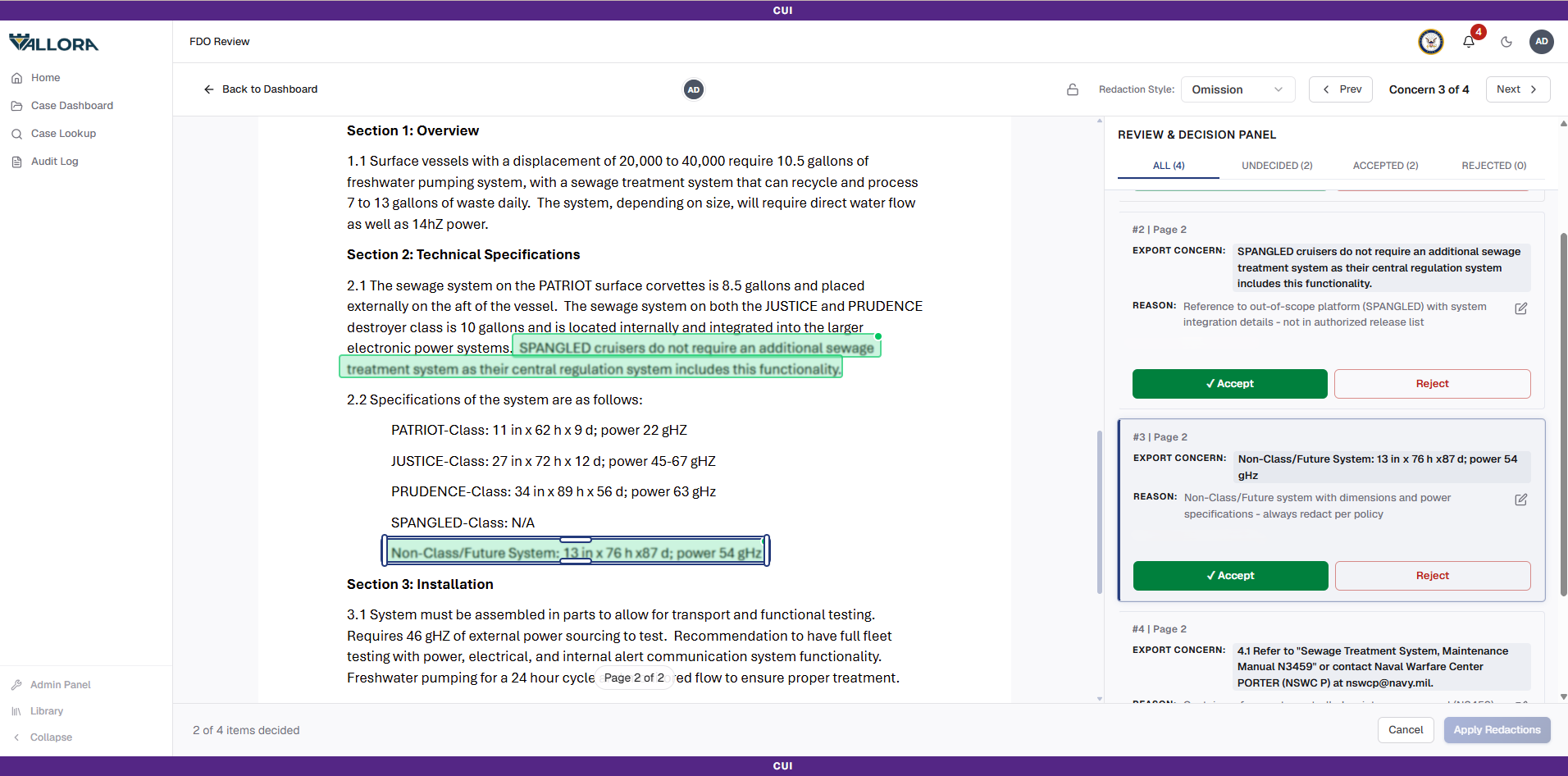Go to next concern with Next

(1518, 89)
